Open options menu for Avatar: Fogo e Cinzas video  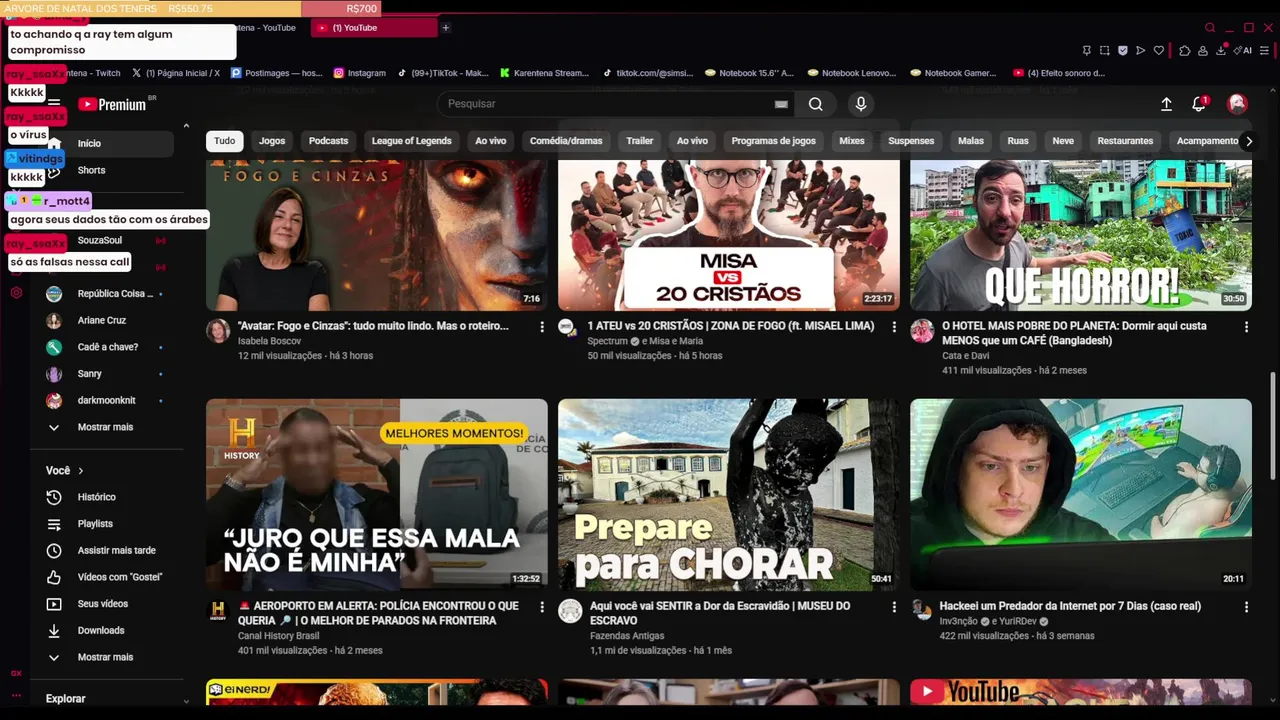(542, 327)
